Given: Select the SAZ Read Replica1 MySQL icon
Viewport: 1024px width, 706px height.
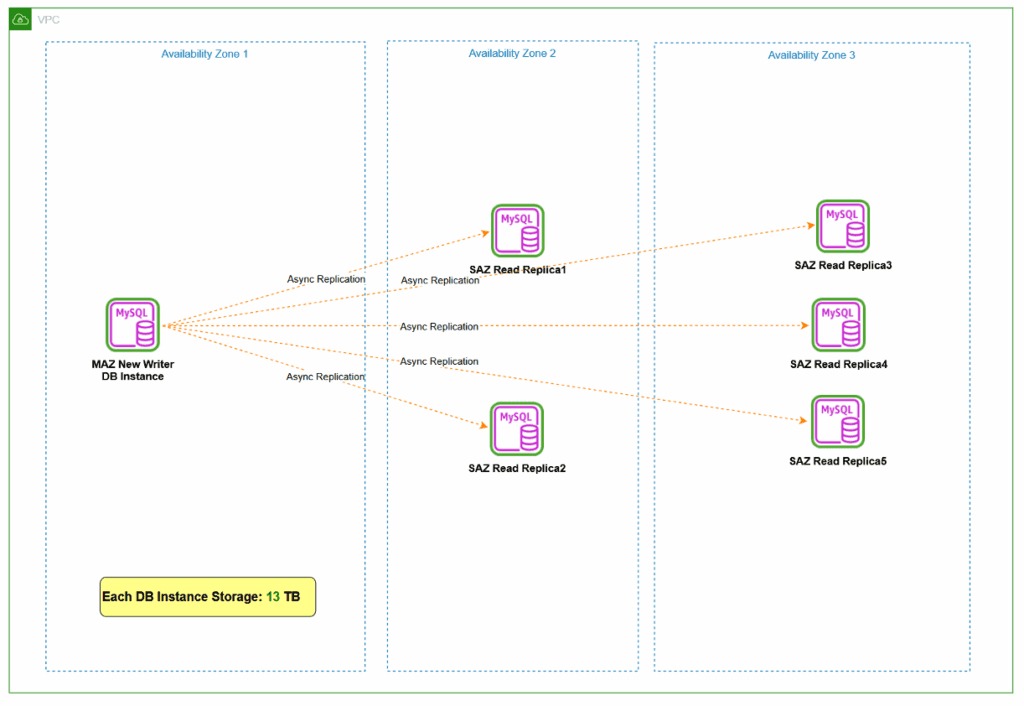Looking at the screenshot, I should [x=518, y=231].
